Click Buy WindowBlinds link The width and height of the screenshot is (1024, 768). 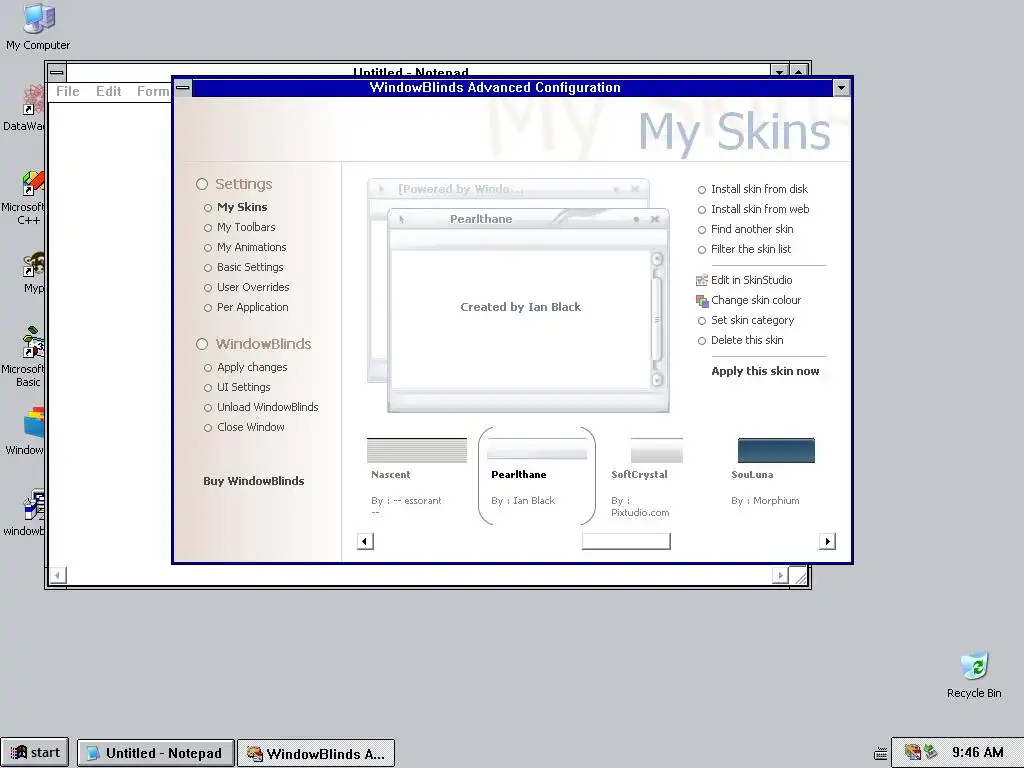tap(253, 481)
